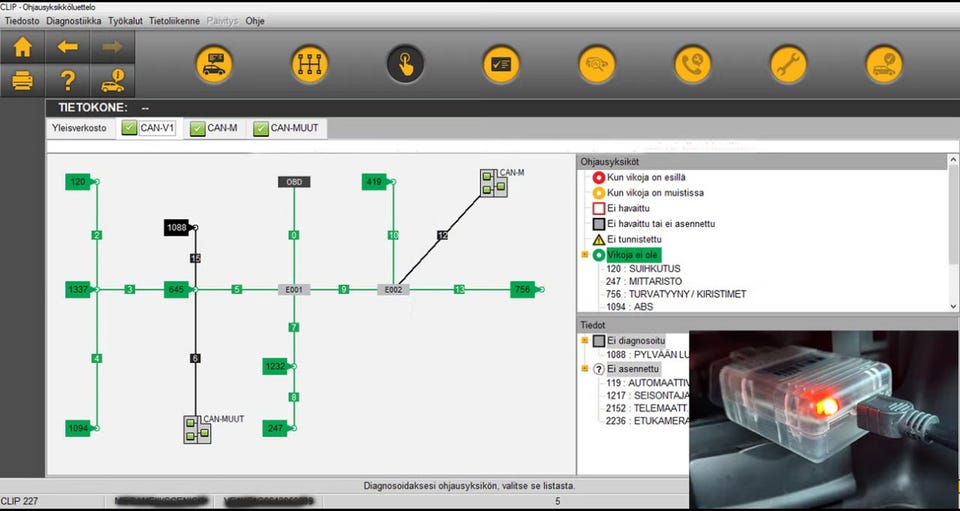Click CLIP 227 in the status bar
The width and height of the screenshot is (960, 511).
click(19, 501)
